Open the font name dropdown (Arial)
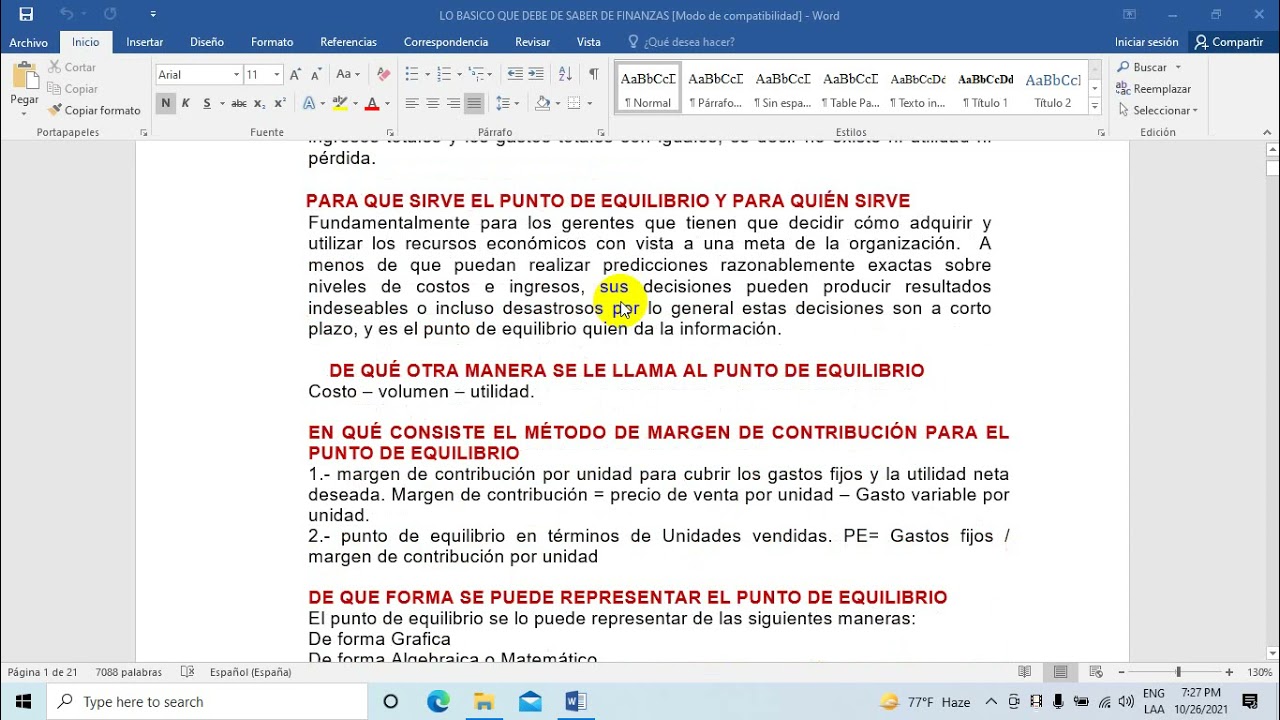Screen dimensions: 1280x720 tap(237, 74)
